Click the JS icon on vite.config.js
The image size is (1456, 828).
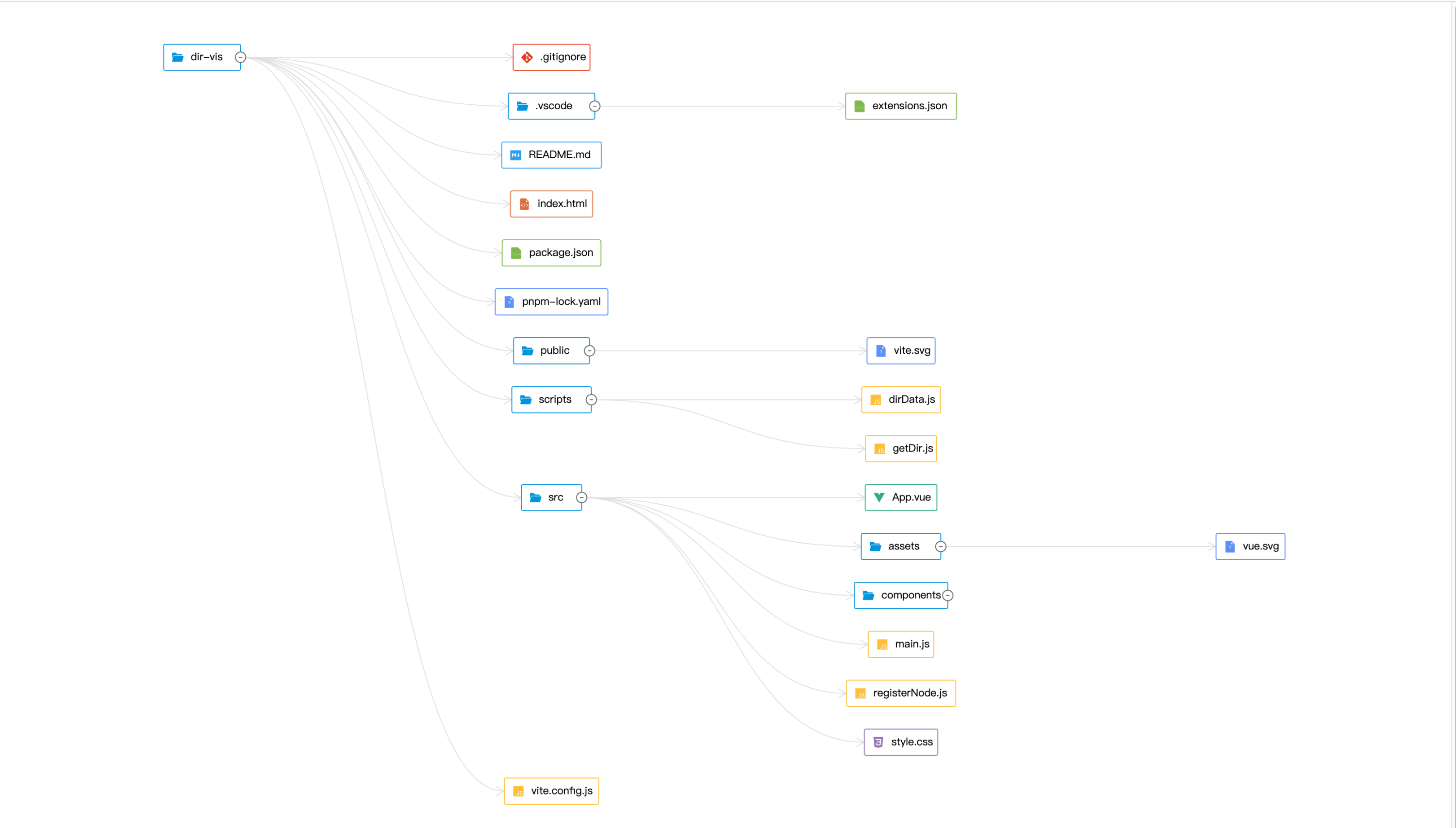[x=518, y=792]
